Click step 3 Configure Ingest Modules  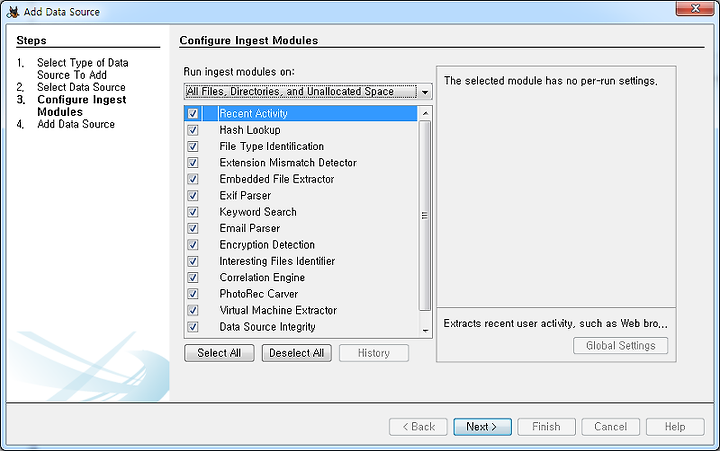(x=82, y=106)
